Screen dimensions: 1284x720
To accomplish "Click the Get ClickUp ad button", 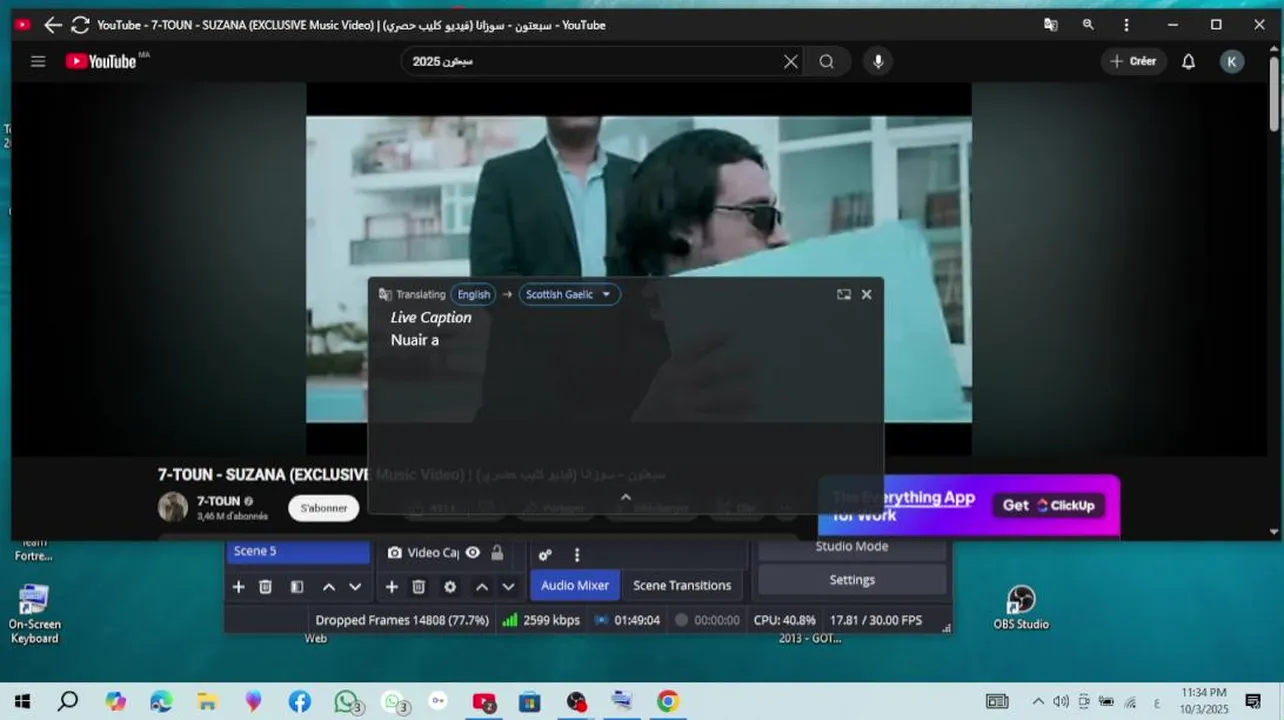I will point(1049,505).
